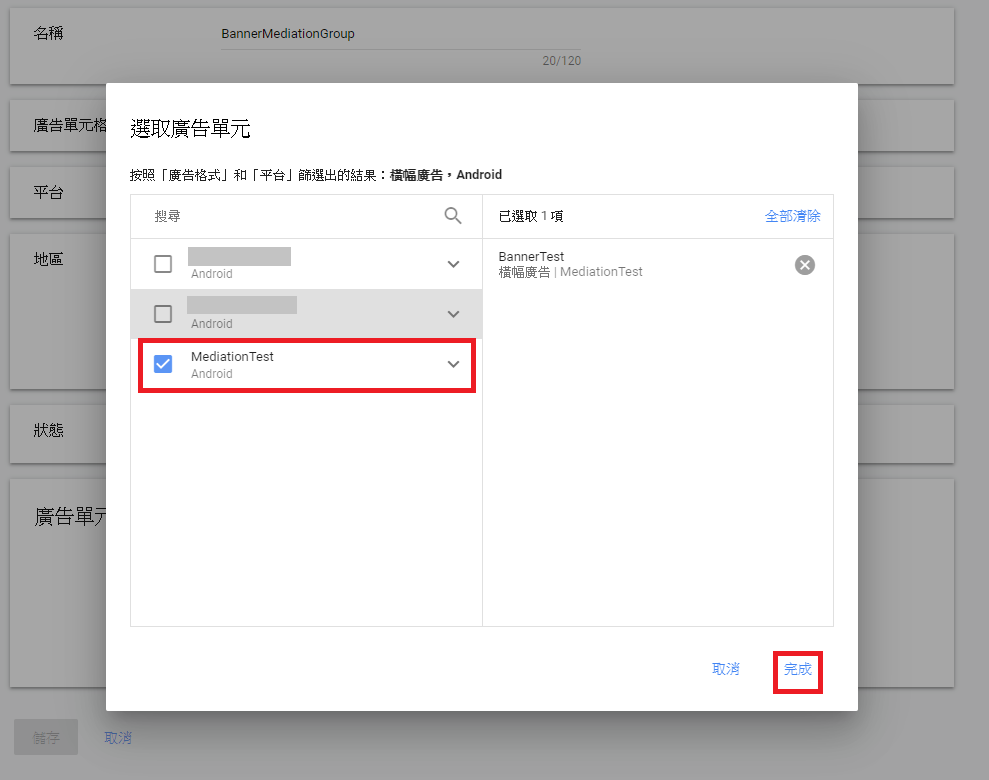Remove BannerTest from selected items
Image resolution: width=989 pixels, height=780 pixels.
click(804, 265)
